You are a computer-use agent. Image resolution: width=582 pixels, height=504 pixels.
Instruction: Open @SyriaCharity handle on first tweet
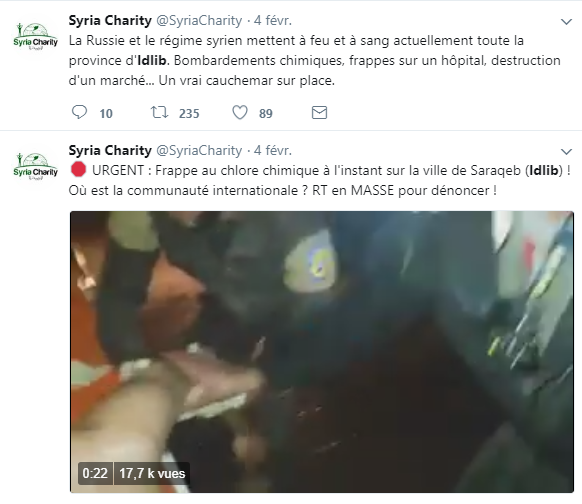coord(199,20)
